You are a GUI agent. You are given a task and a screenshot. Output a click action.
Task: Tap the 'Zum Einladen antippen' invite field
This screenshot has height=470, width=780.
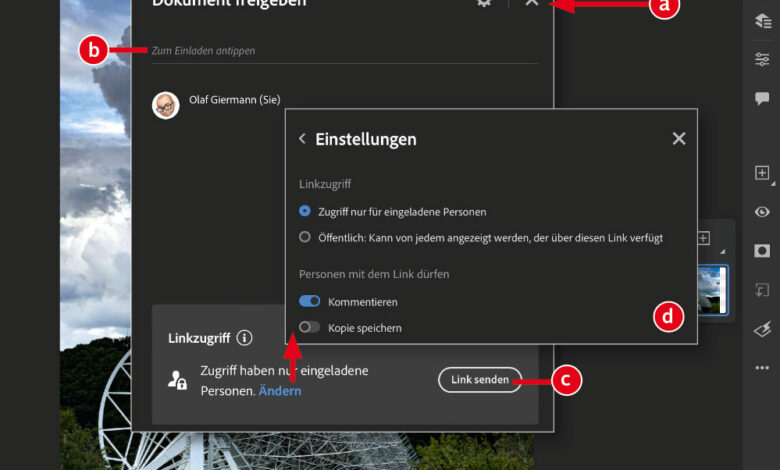(x=345, y=51)
